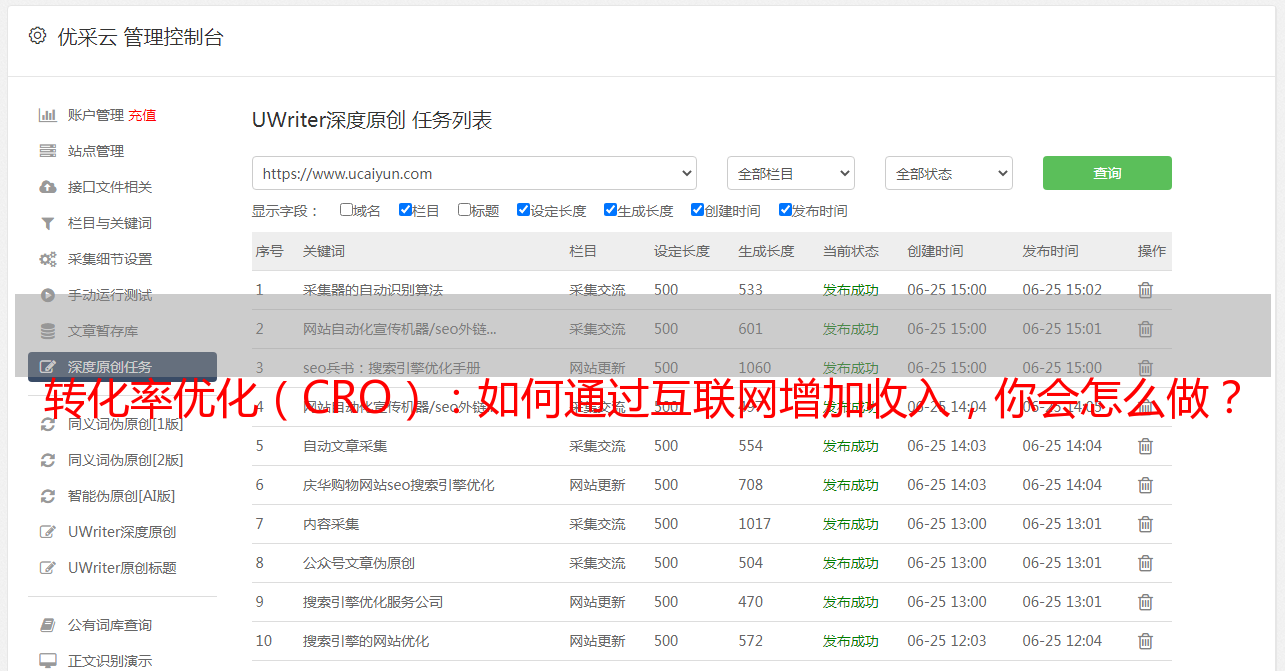Navigate to UWriter深度原创 in the sidebar

pyautogui.click(x=122, y=532)
